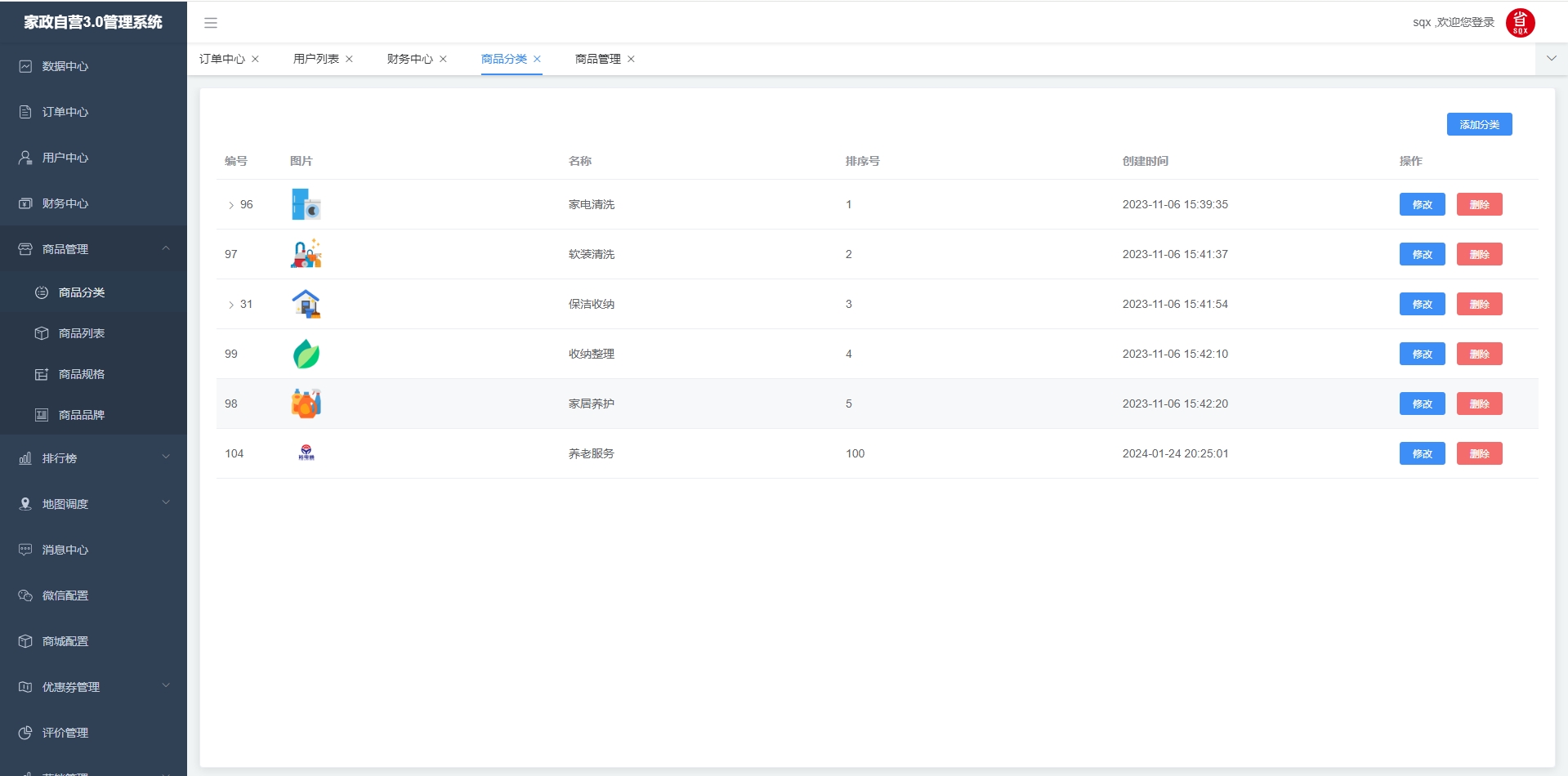The height and width of the screenshot is (776, 1568).
Task: Open 数据中心 from the sidebar
Action: (x=65, y=66)
